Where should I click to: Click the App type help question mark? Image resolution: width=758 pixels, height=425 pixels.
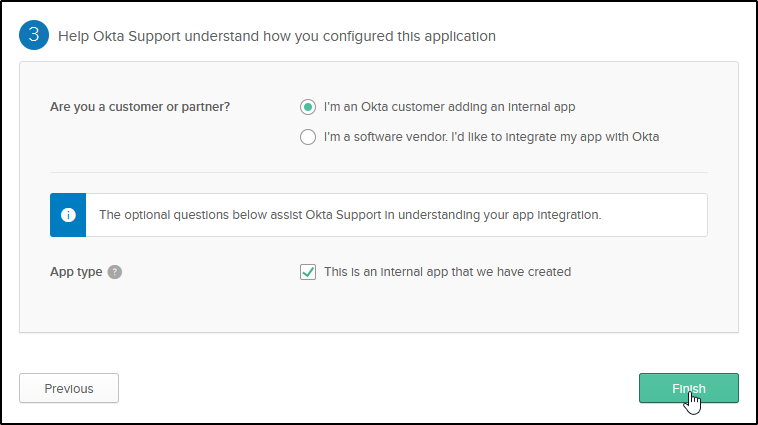[115, 272]
